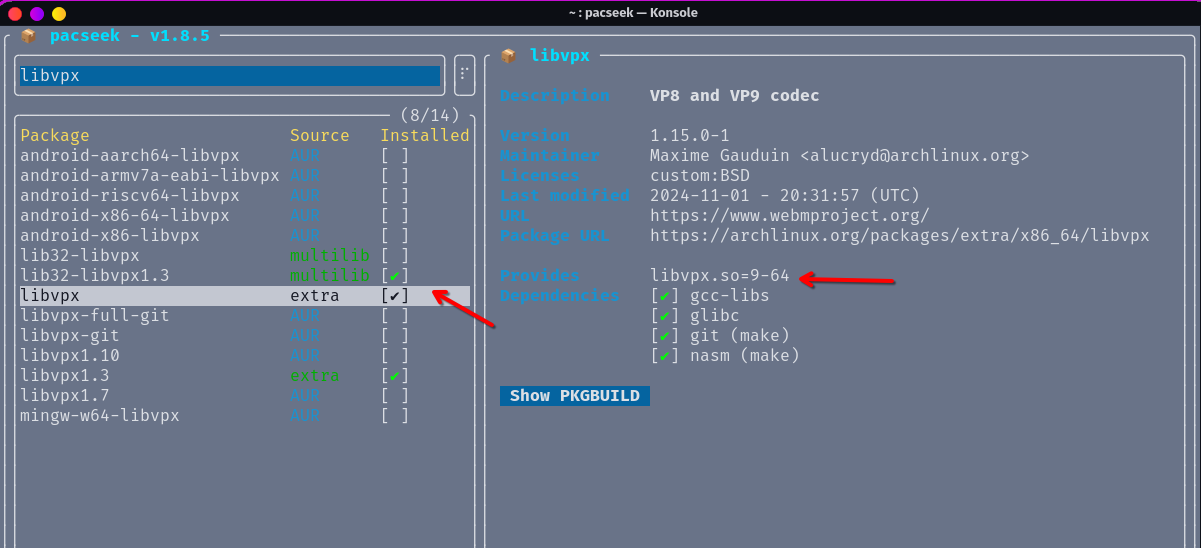Open the webmproject.org URL link

(x=789, y=216)
